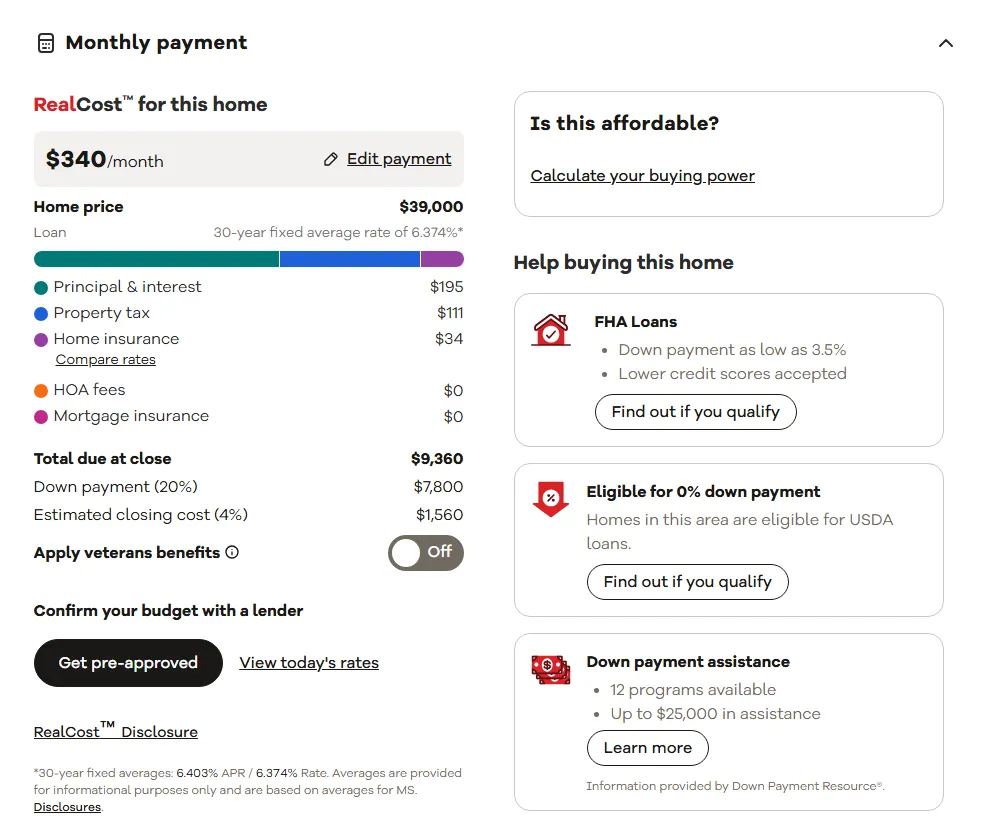
Task: Click the green Principal & interest bar segment
Action: 156,259
